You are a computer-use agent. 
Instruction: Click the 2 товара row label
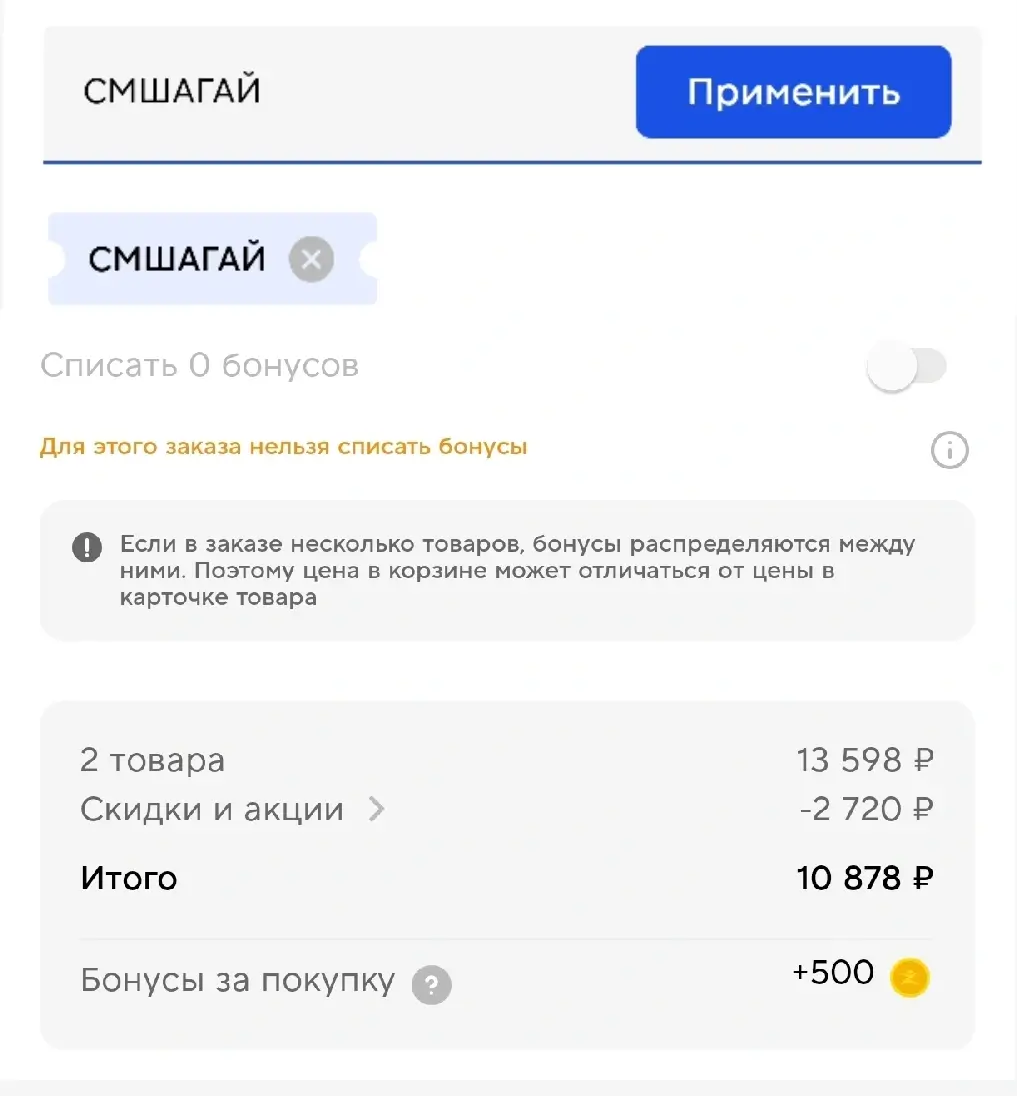pos(152,761)
